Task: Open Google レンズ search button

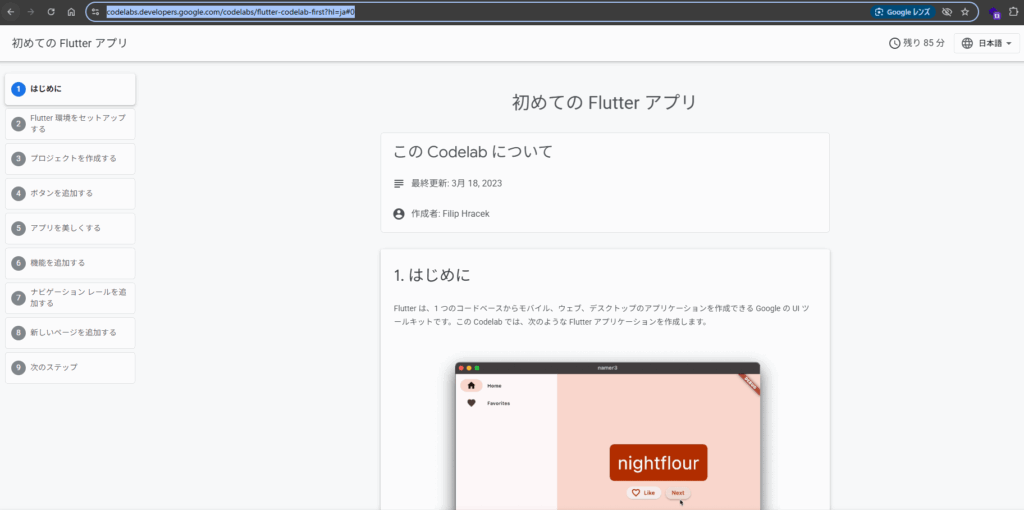Action: [904, 12]
